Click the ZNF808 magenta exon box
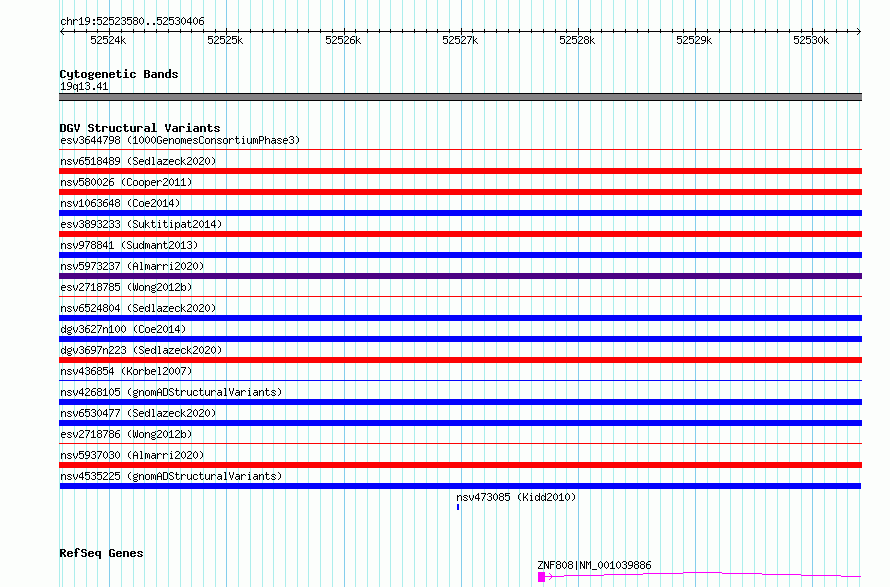Screen dimensions: 890x587 (541, 577)
